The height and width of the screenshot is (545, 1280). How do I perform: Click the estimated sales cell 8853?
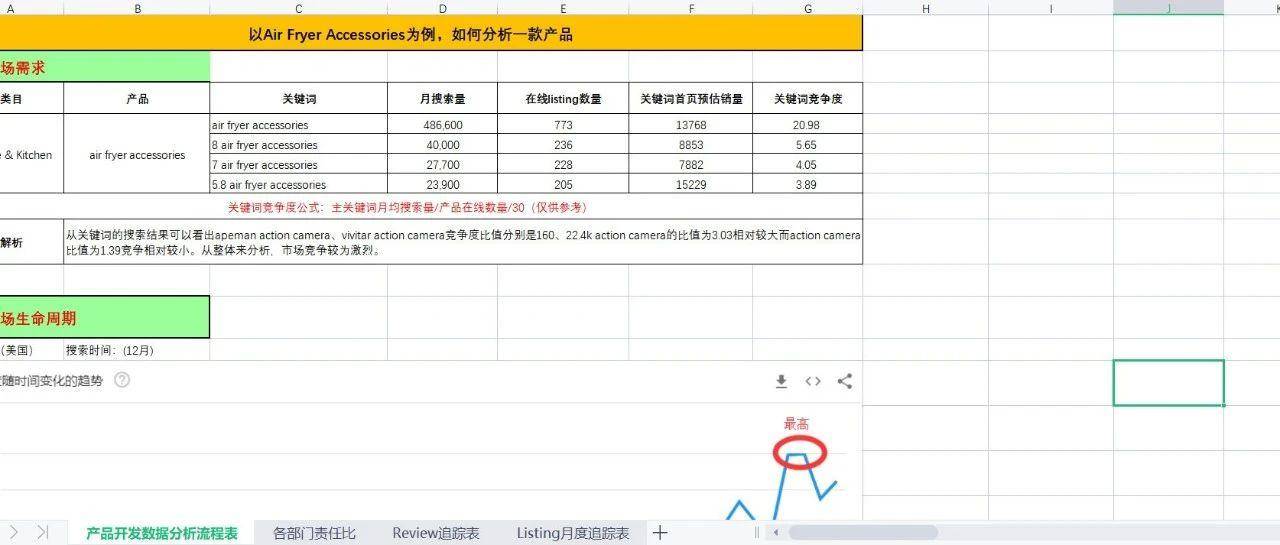point(691,145)
